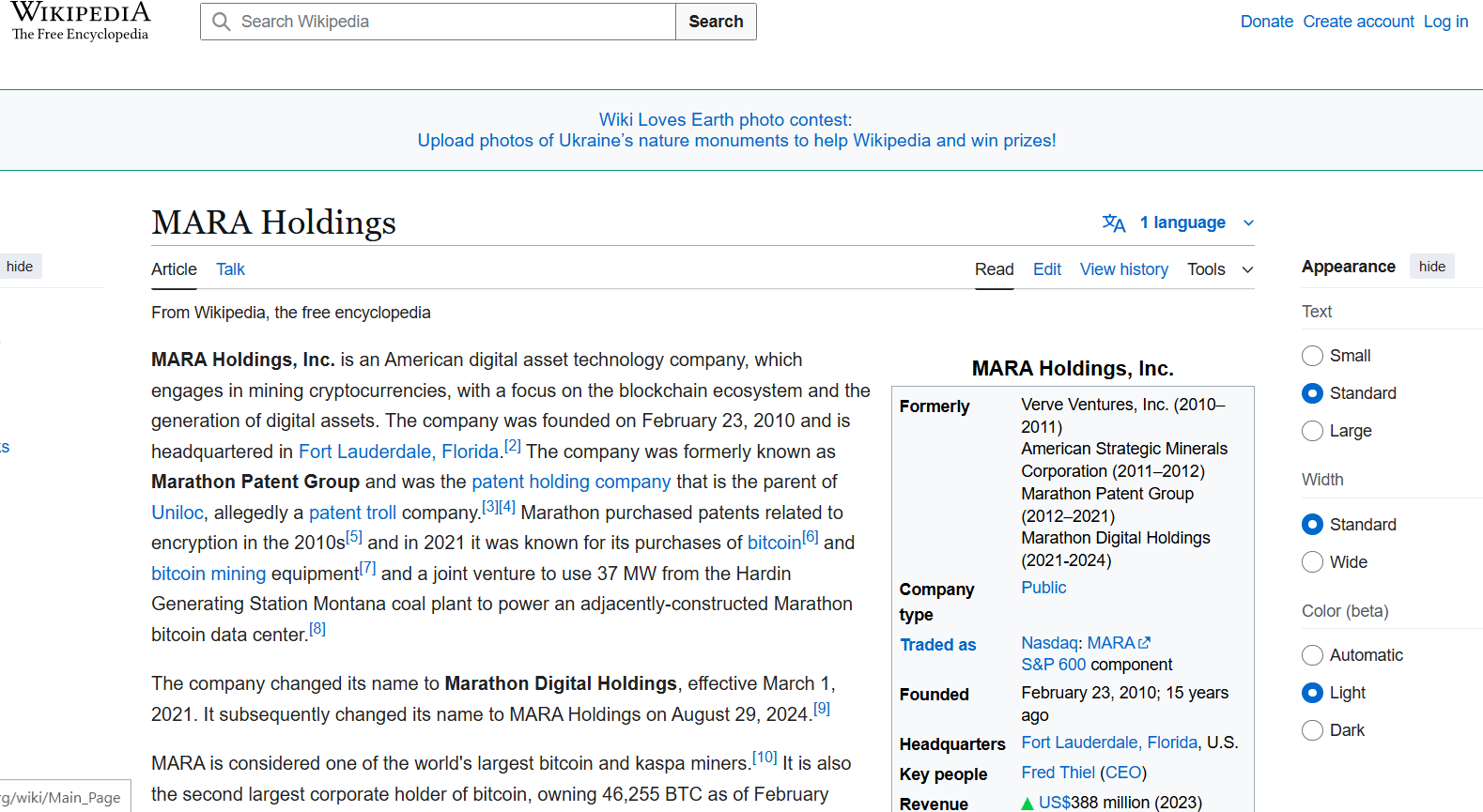The image size is (1483, 812).
Task: Expand the 1 language dropdown
Action: (x=1179, y=222)
